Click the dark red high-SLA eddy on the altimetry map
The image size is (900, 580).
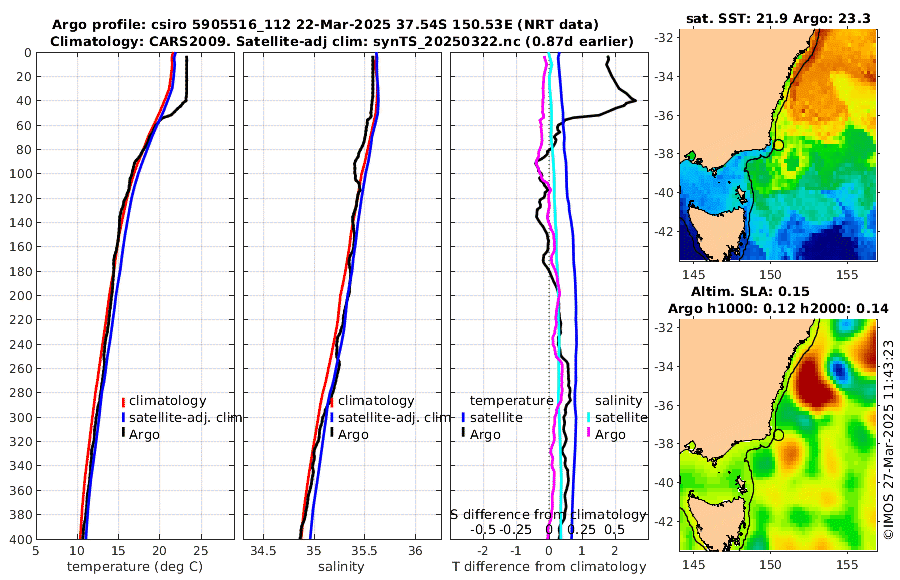(814, 381)
